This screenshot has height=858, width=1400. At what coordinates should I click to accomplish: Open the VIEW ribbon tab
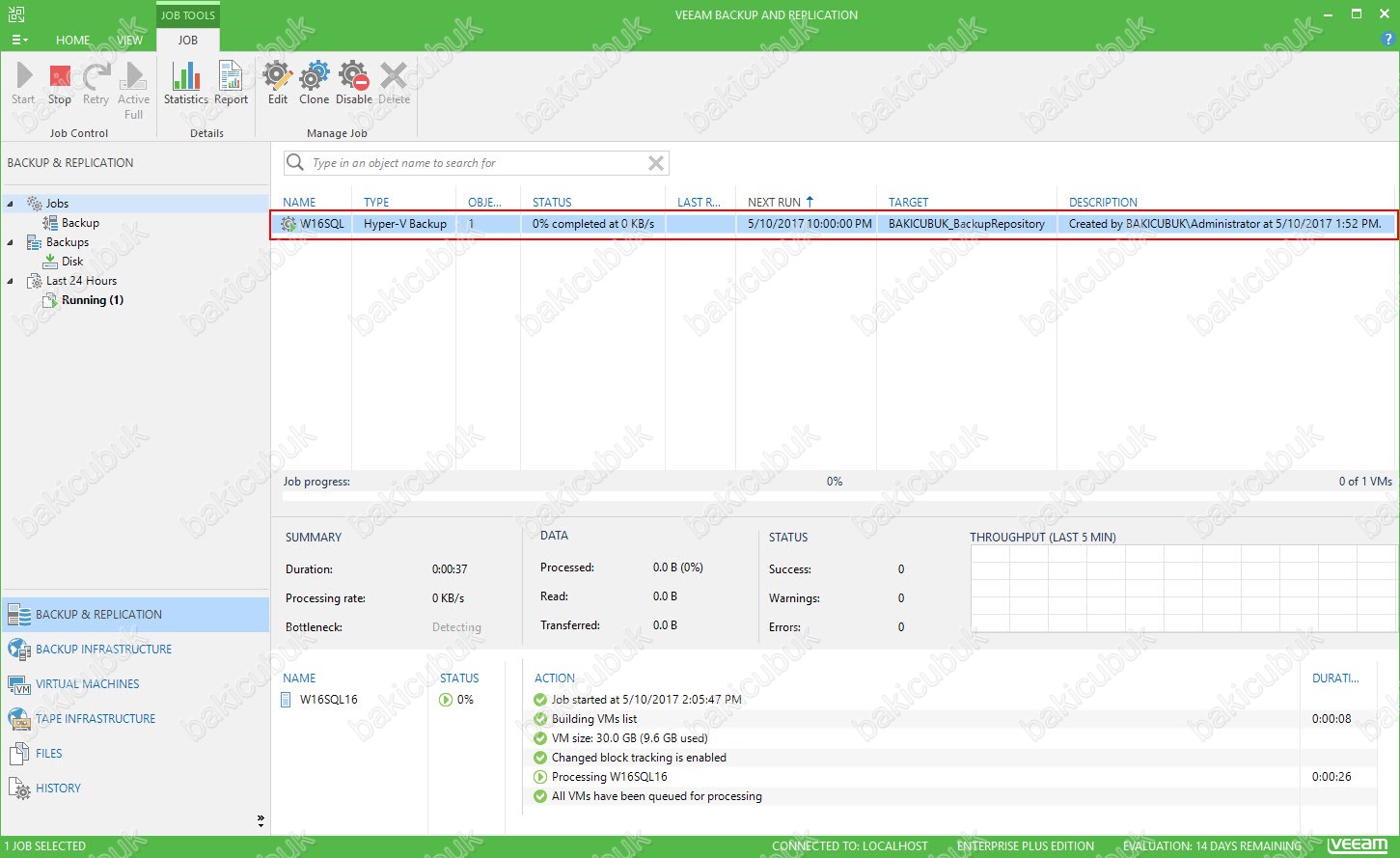(x=130, y=41)
